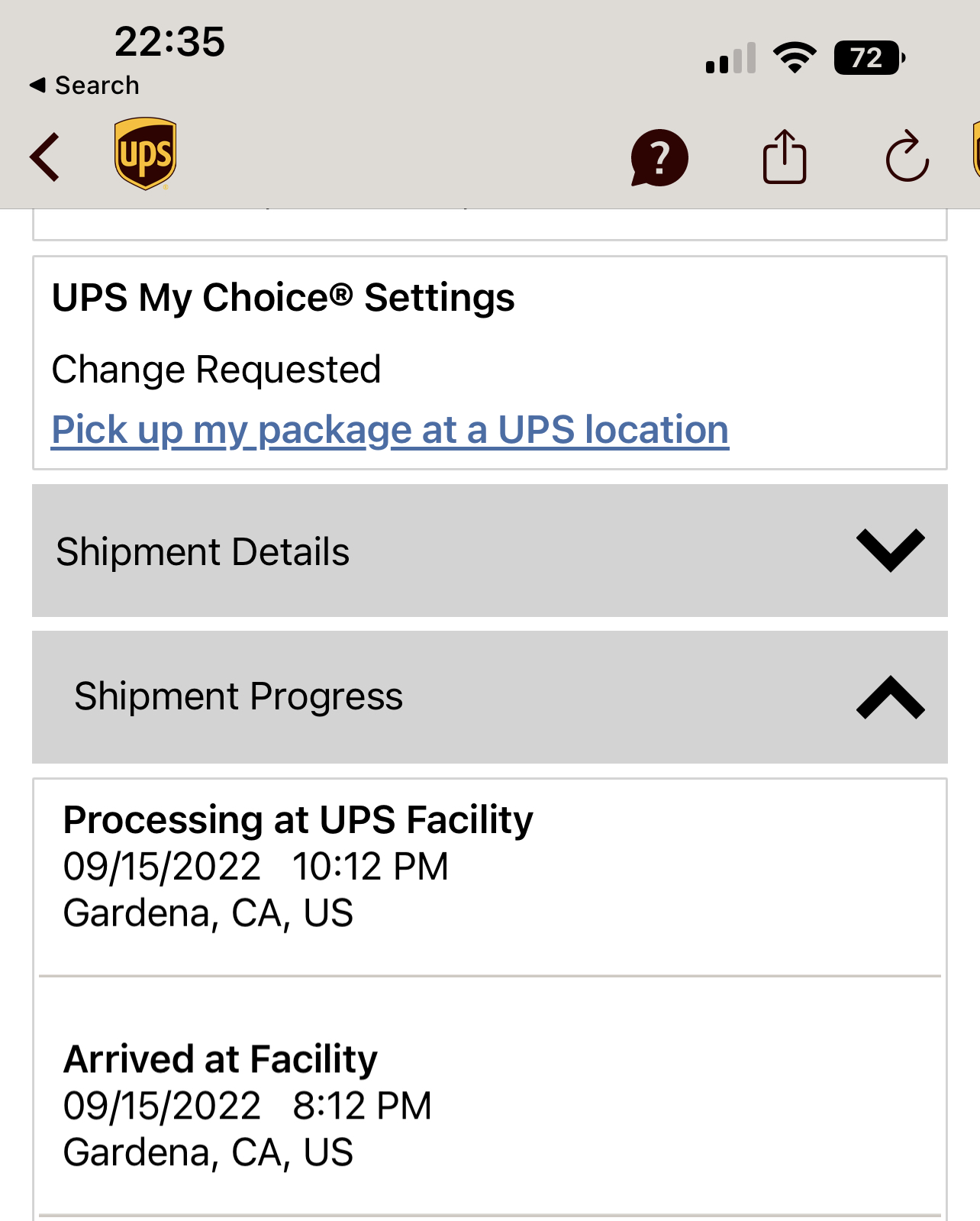Tap the UPS shield logo
Screen dimensions: 980x1221
tap(145, 153)
